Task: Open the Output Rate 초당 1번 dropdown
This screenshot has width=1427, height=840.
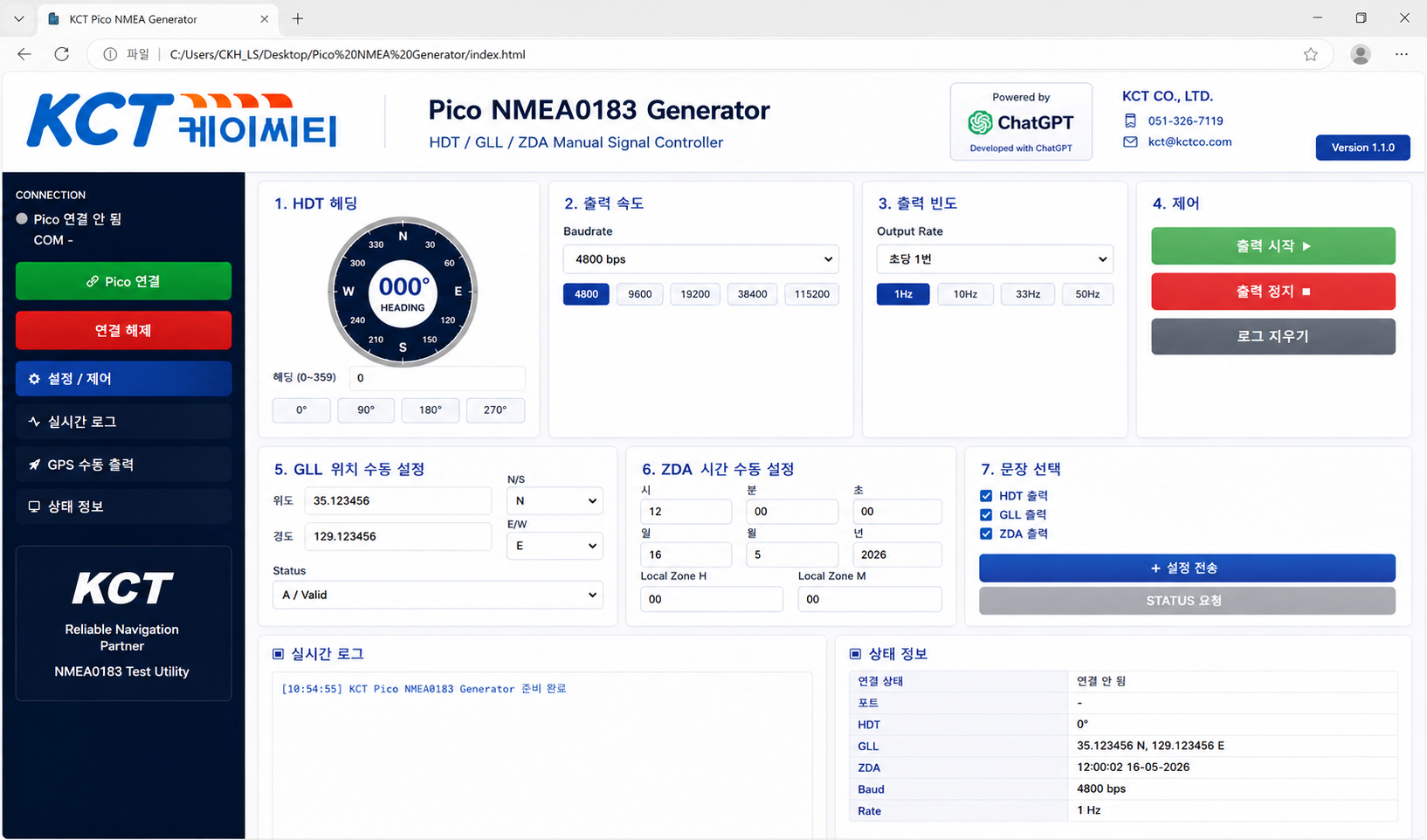Action: (x=995, y=259)
